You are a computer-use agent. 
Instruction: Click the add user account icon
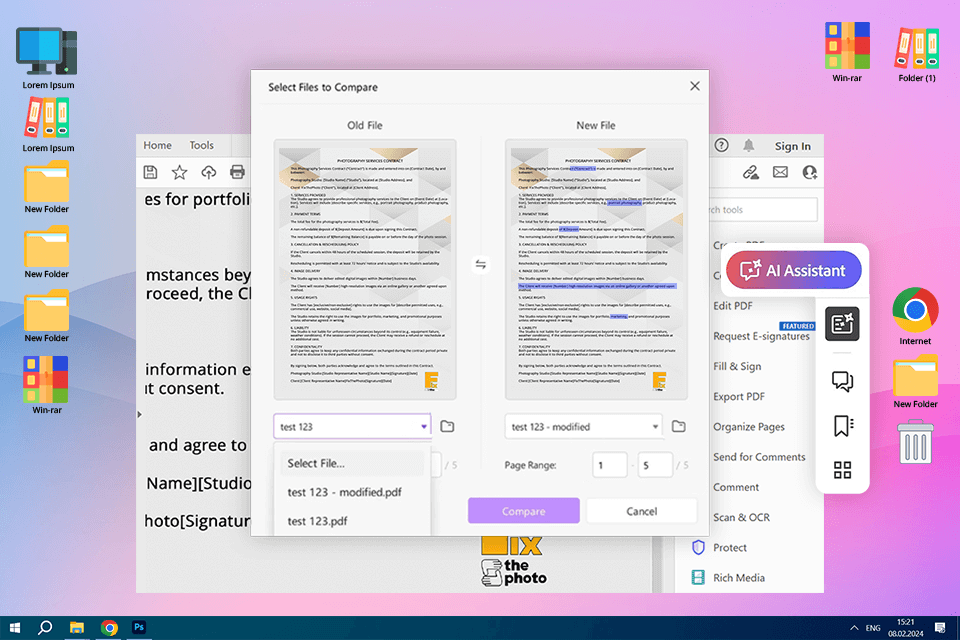tap(809, 172)
